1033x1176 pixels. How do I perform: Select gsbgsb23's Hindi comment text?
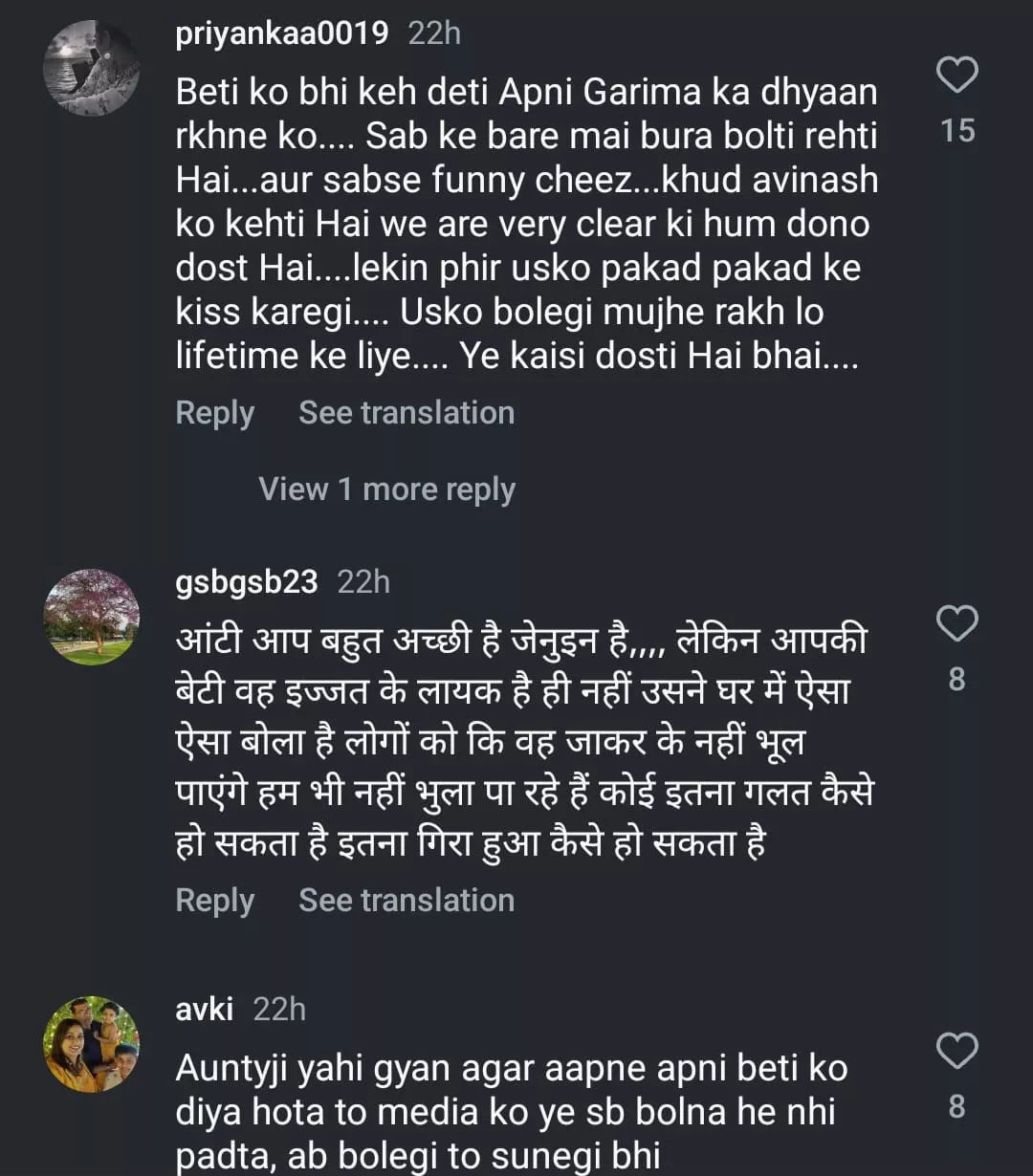[524, 743]
